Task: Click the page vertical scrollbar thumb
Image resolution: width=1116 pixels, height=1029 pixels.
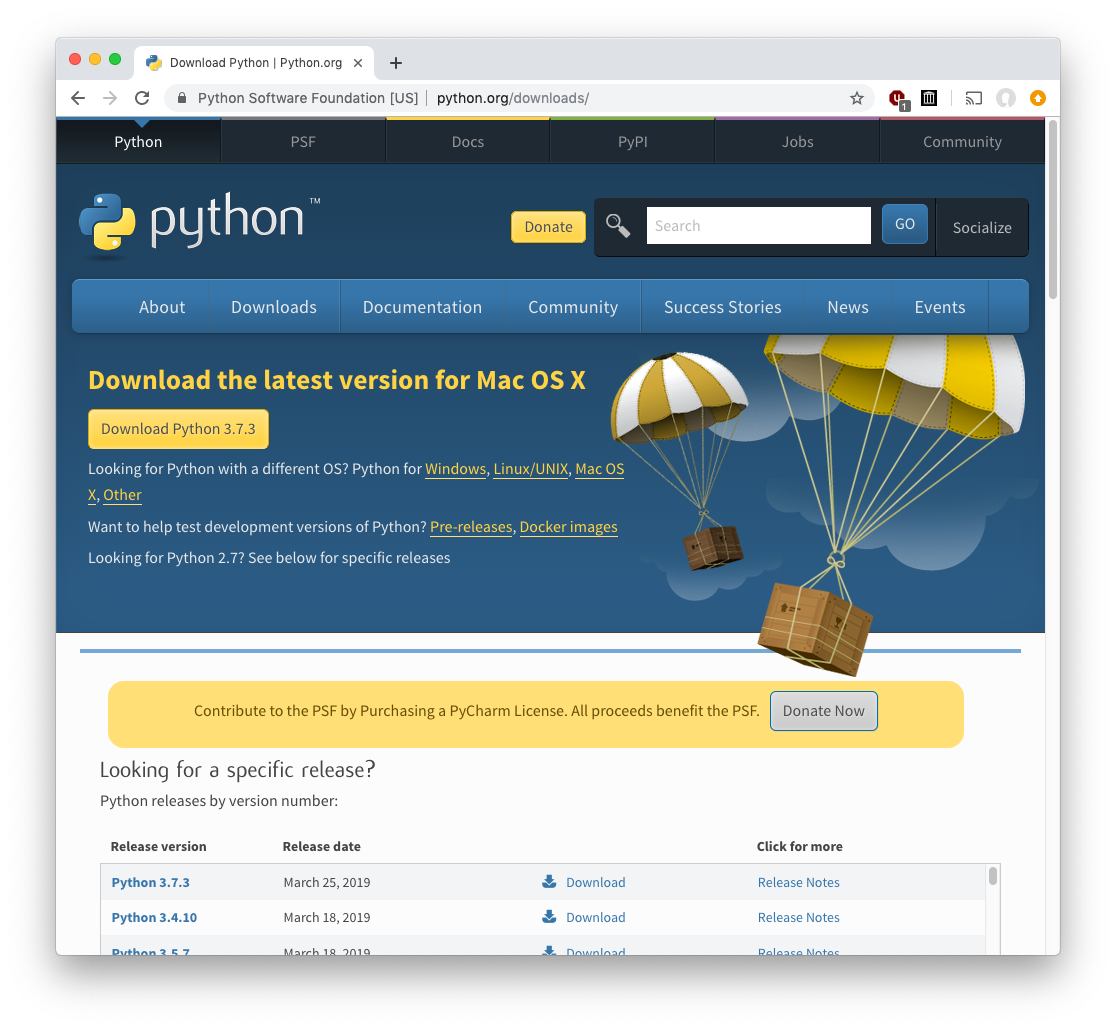Action: [1053, 209]
